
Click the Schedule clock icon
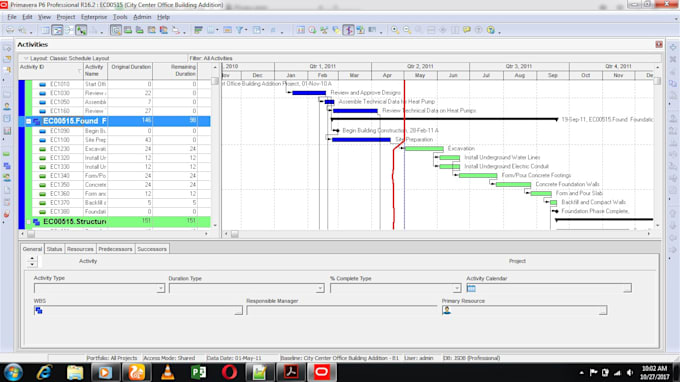[x=312, y=30]
